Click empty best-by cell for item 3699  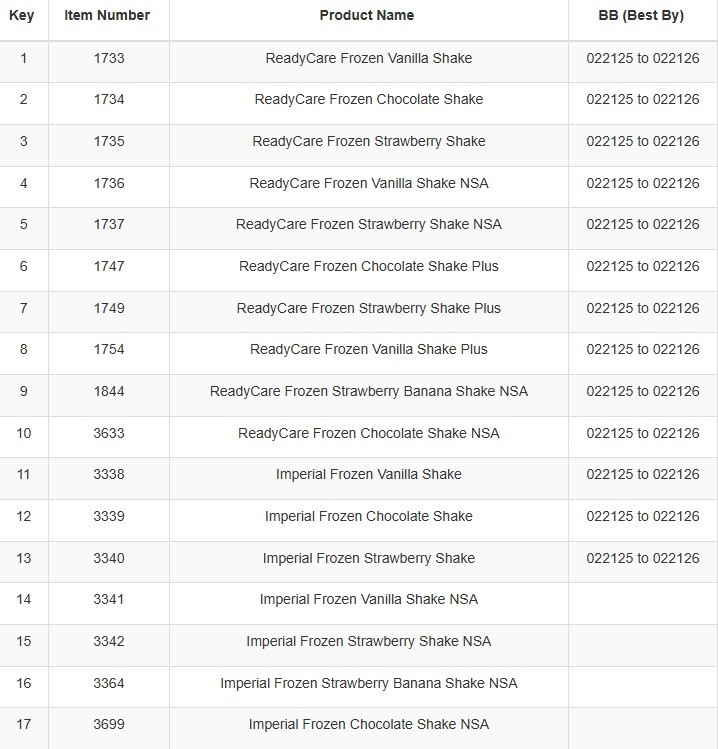point(642,724)
